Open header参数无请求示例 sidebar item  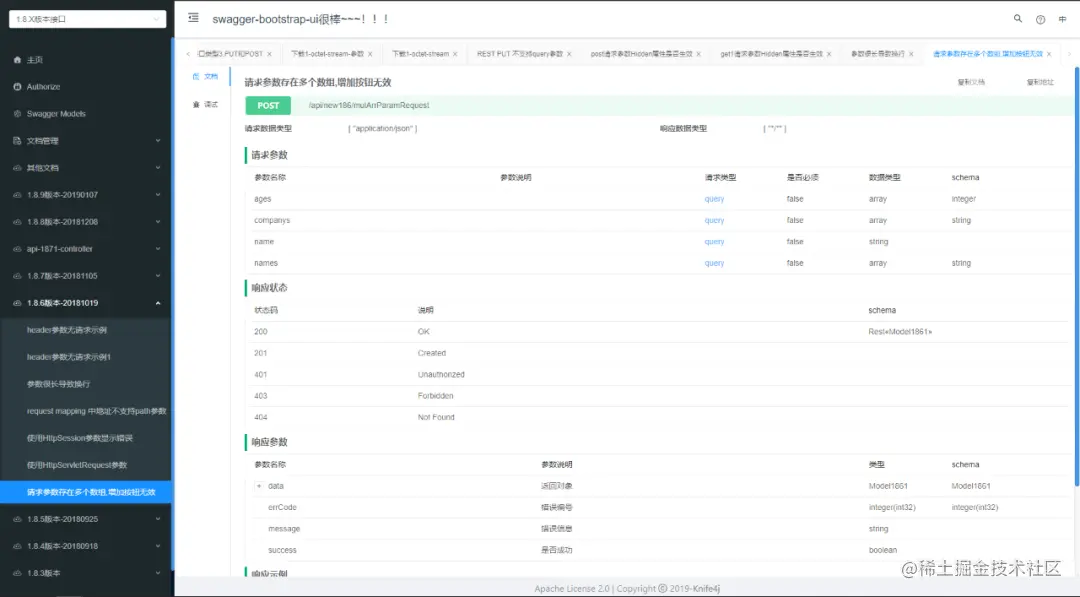[86, 330]
